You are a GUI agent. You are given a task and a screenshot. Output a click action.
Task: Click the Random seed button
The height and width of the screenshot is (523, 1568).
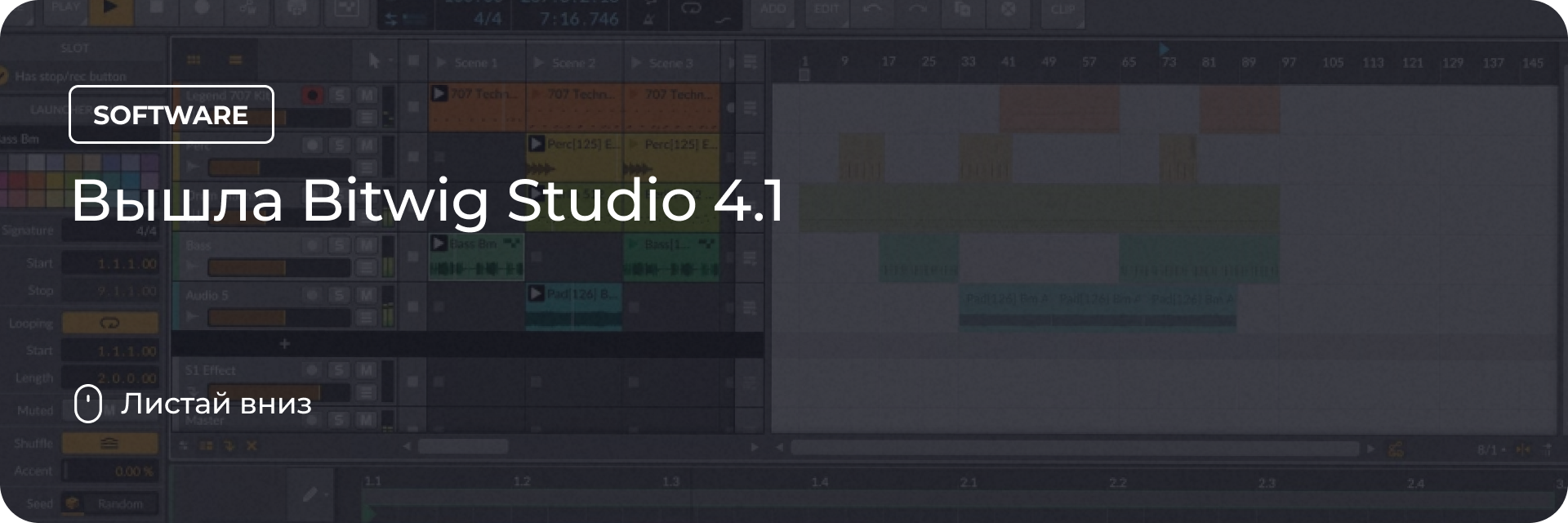[x=120, y=503]
